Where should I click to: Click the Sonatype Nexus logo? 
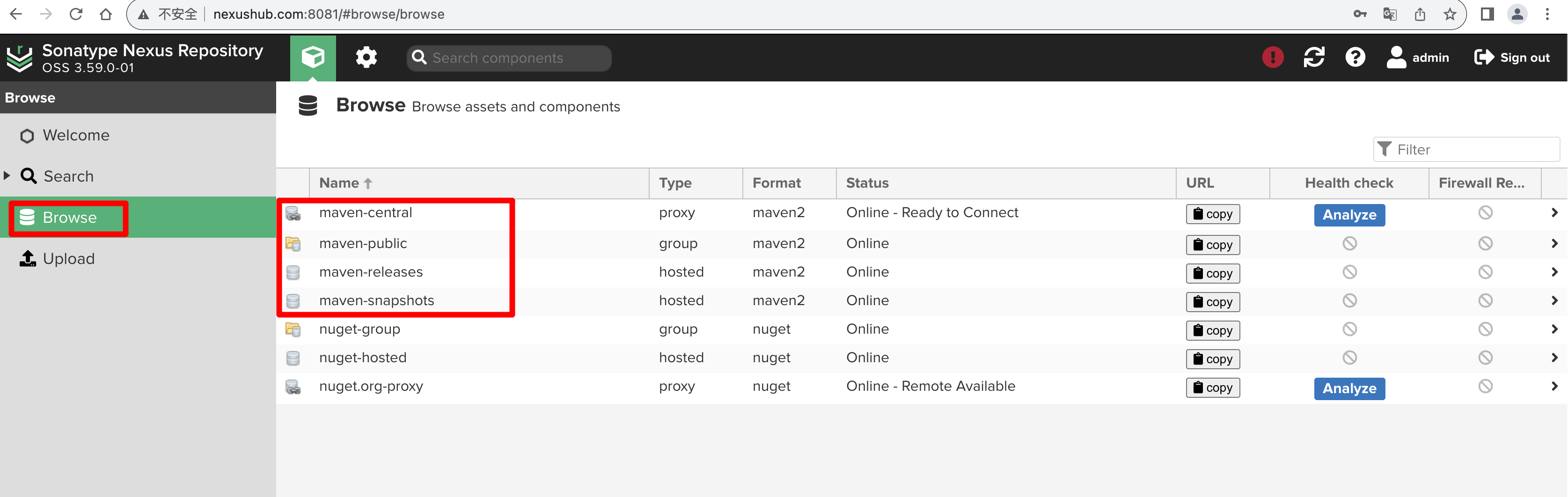click(20, 58)
